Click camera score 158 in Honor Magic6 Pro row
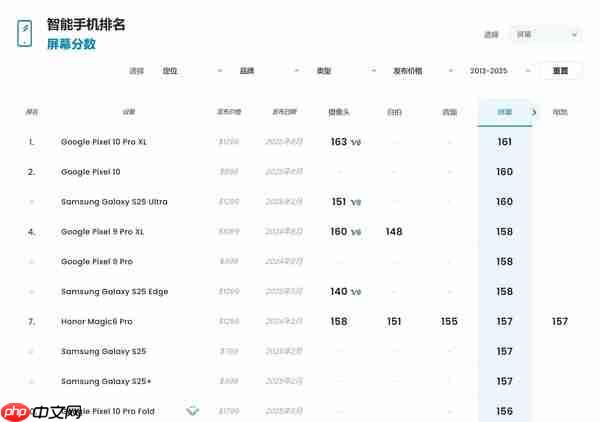 (339, 321)
